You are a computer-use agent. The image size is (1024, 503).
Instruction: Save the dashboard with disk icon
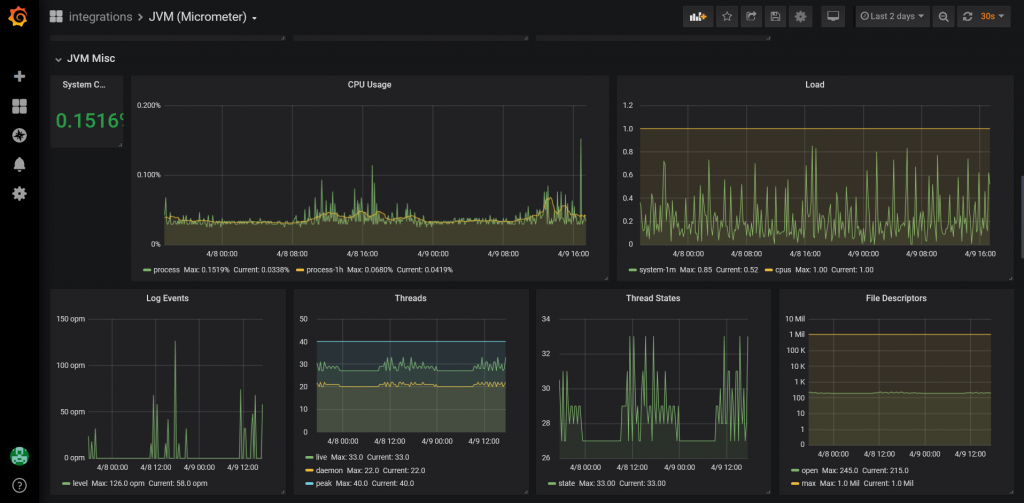point(775,17)
